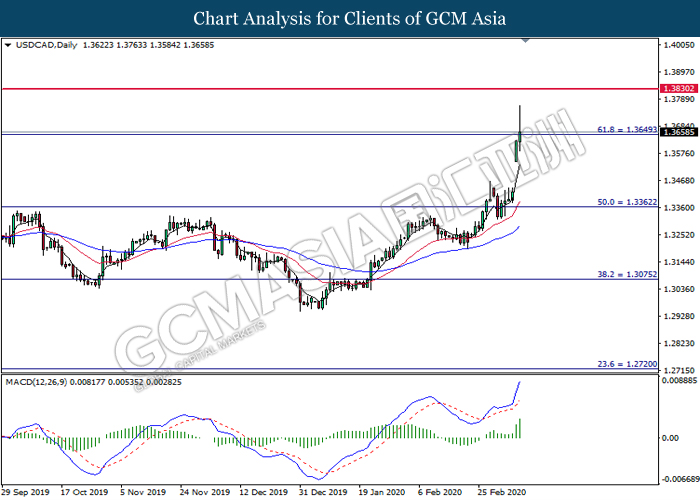Click the 61.8 = 1.36493 Fibonacci label
This screenshot has height=500, width=700.
tap(627, 130)
